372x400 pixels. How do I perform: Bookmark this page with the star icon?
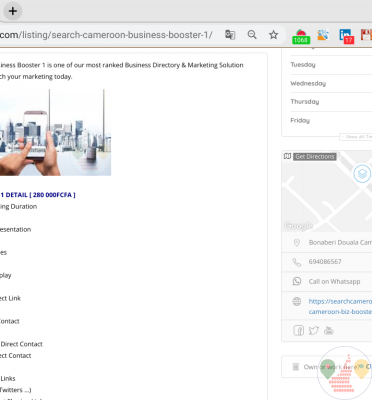273,35
